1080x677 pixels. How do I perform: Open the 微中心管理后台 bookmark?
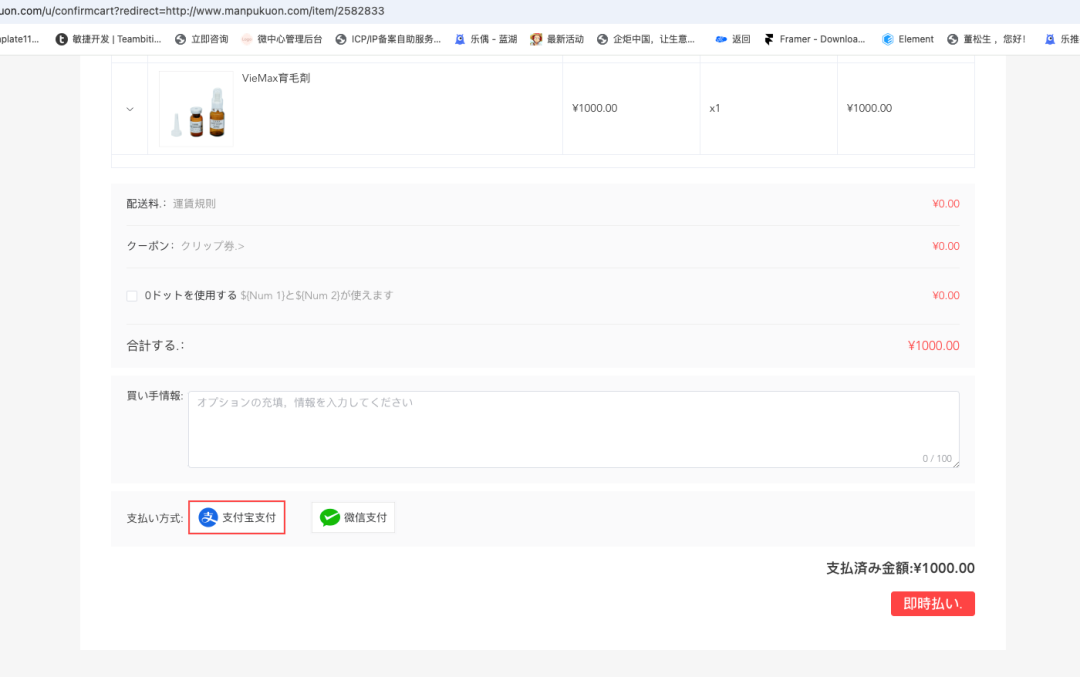pos(282,39)
